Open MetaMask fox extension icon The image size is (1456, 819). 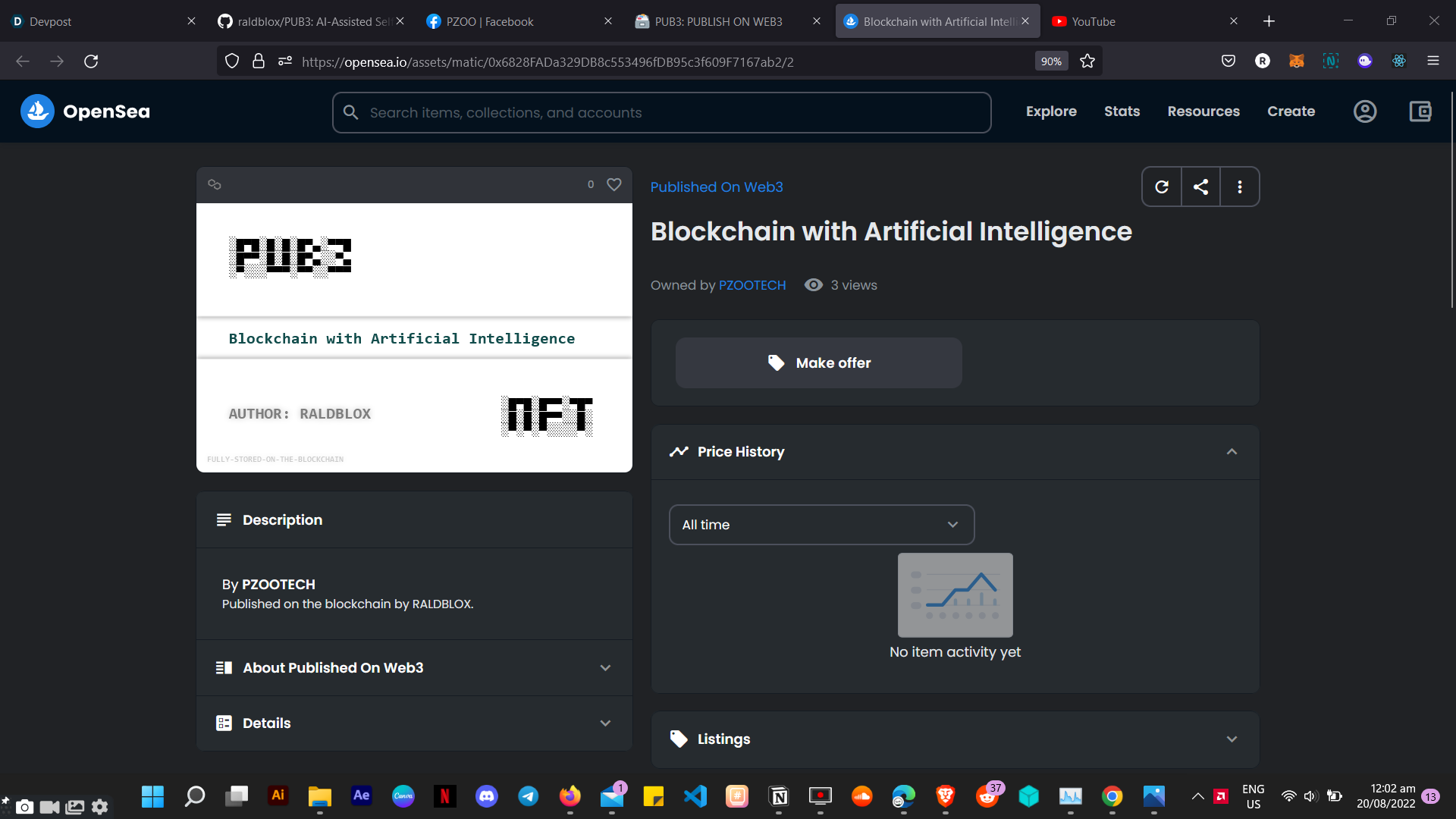point(1296,61)
